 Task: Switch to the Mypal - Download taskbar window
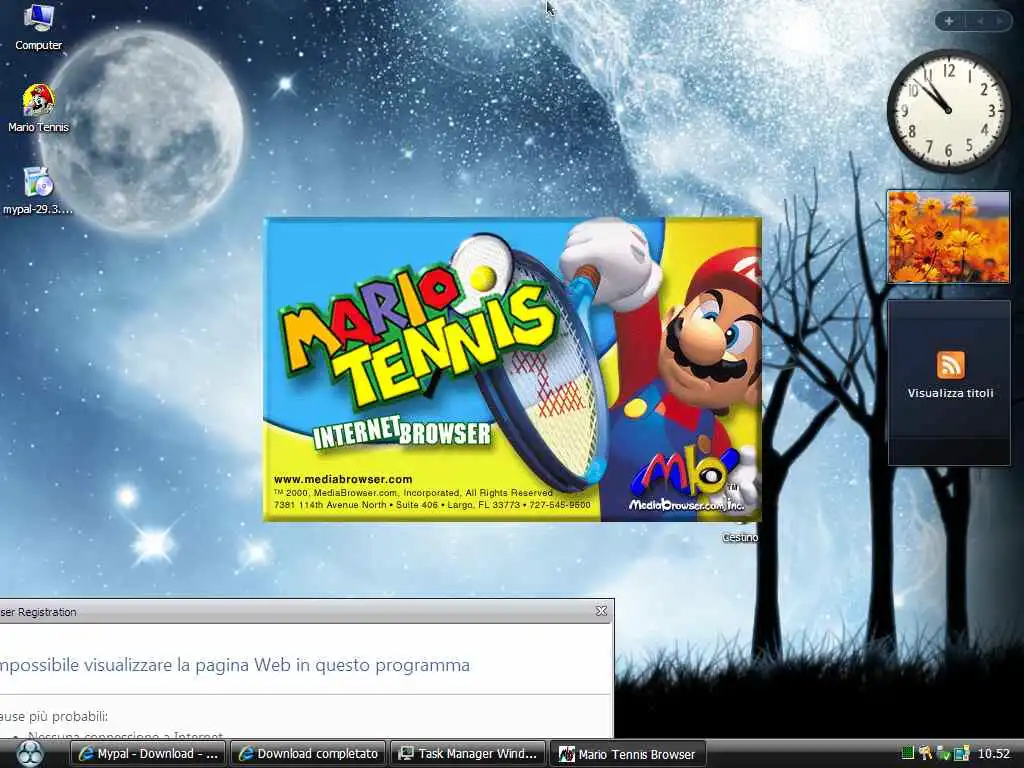(148, 754)
